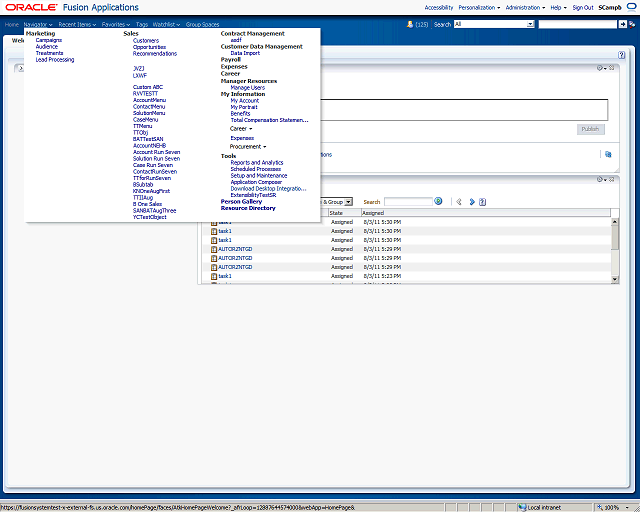Click the Local intranet zone status icon
The image size is (640, 512).
click(522, 508)
